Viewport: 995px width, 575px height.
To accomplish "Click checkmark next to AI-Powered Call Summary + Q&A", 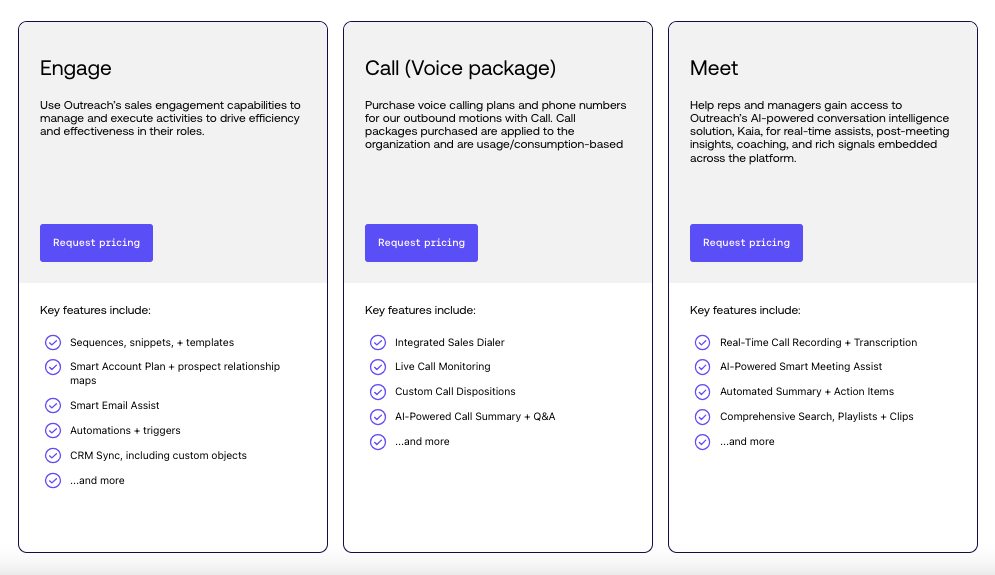I will point(378,417).
